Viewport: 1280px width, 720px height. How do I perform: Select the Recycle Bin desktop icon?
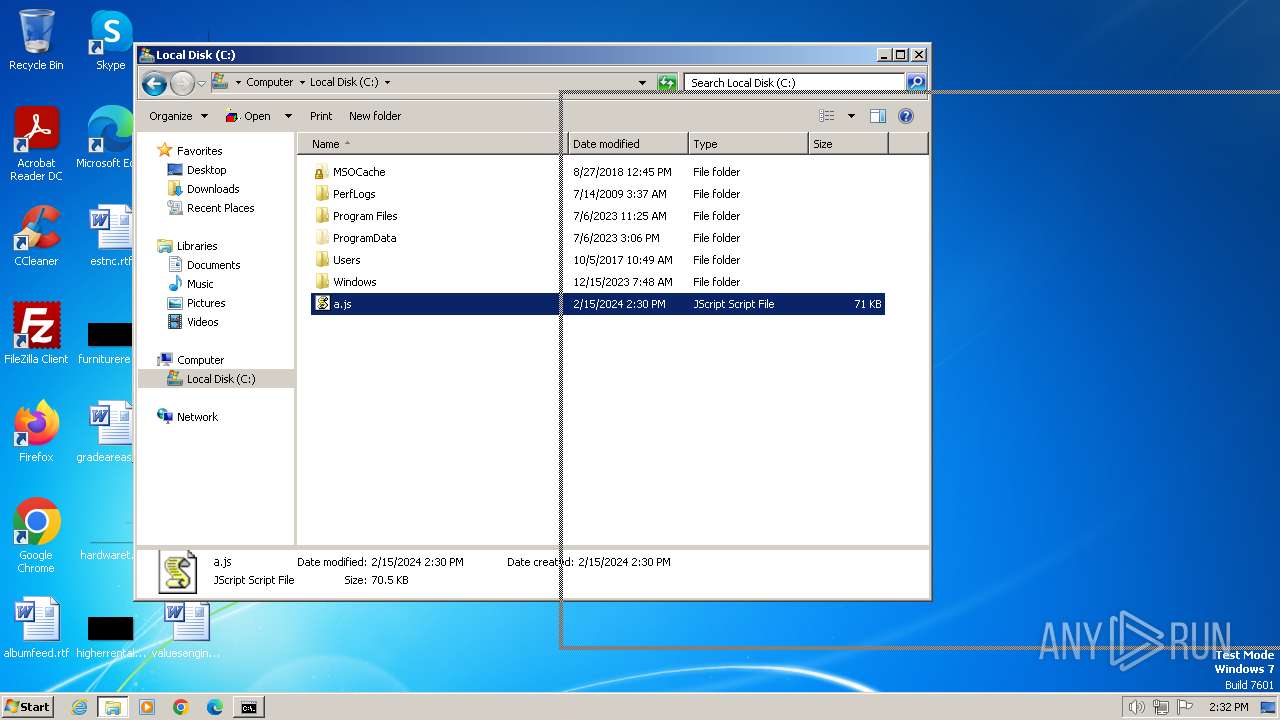[x=36, y=40]
